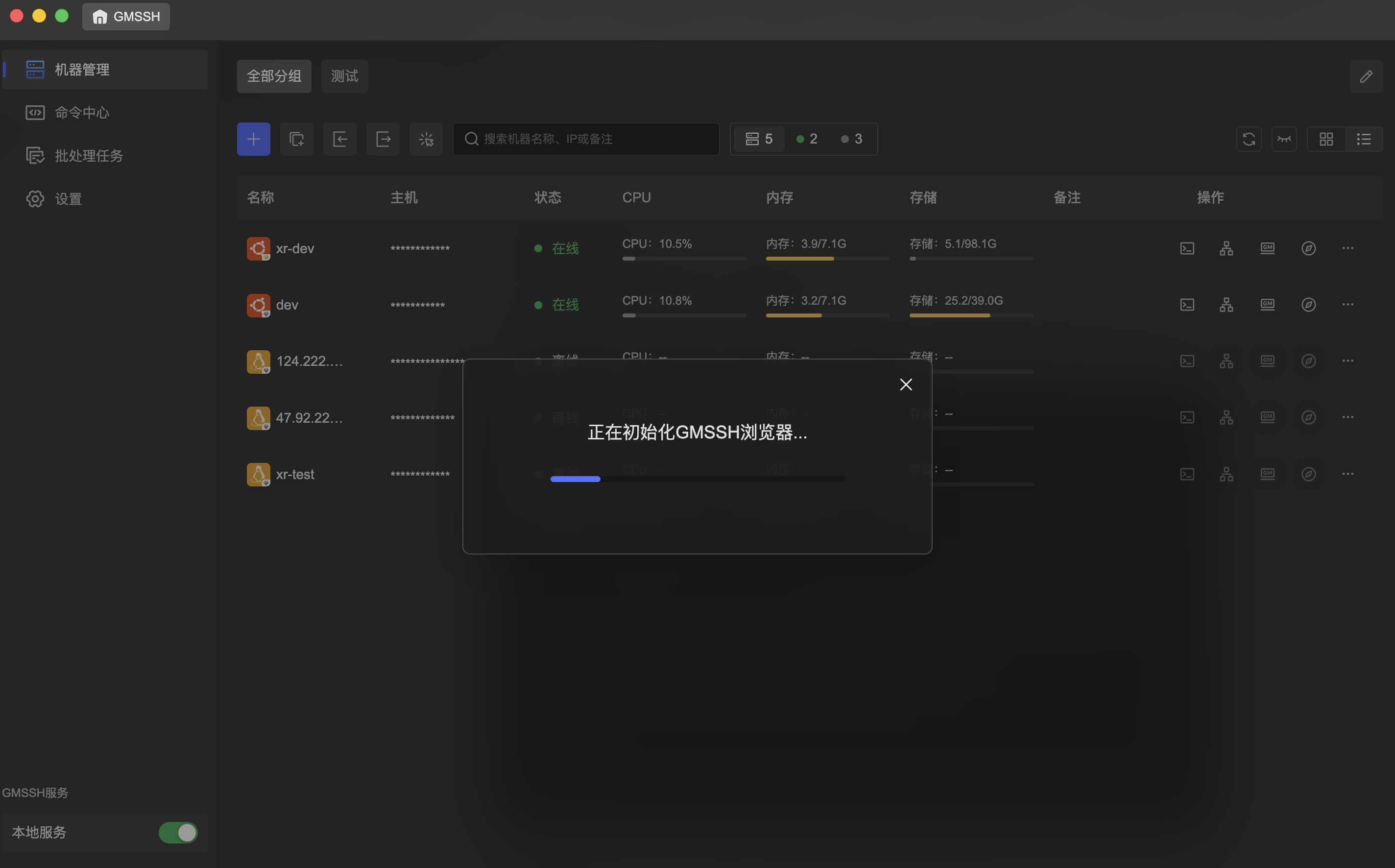1395x868 pixels.
Task: Toggle the 本地服务 switch
Action: (x=178, y=832)
